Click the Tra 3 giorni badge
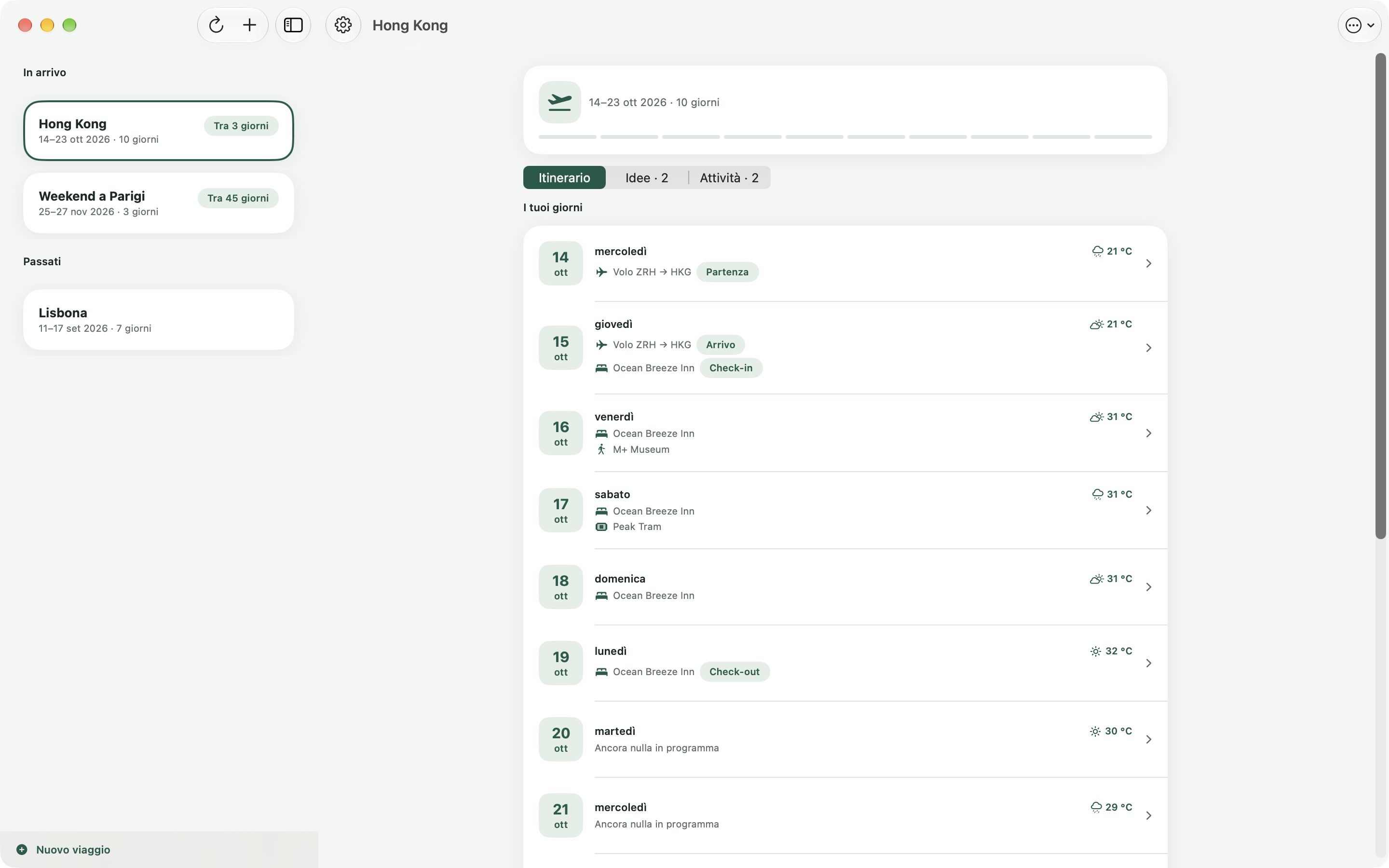This screenshot has height=868, width=1389. click(x=241, y=126)
